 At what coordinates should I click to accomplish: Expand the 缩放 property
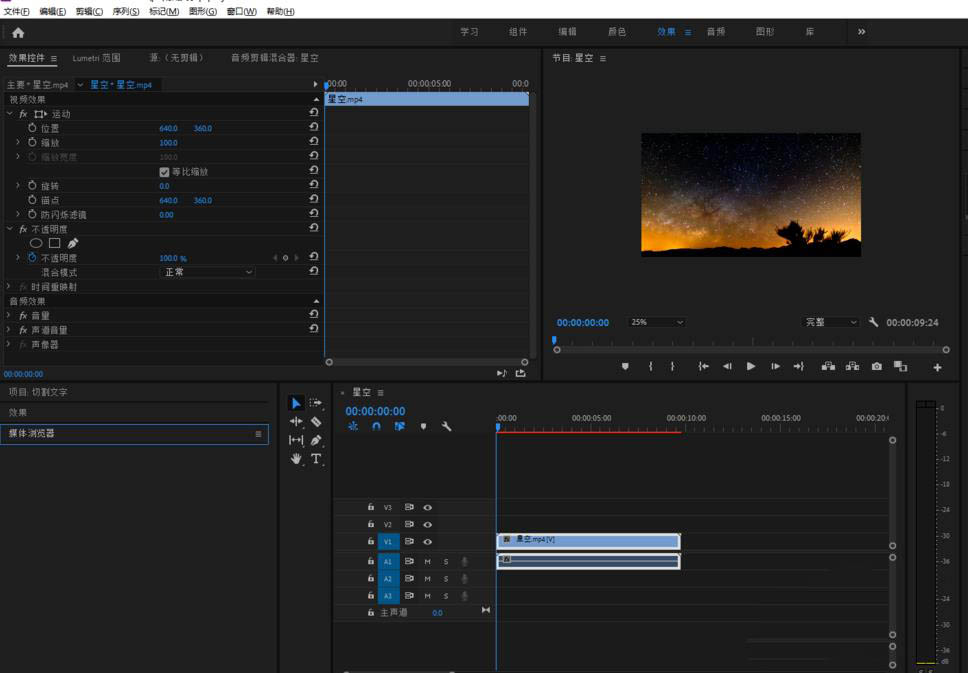pyautogui.click(x=18, y=143)
